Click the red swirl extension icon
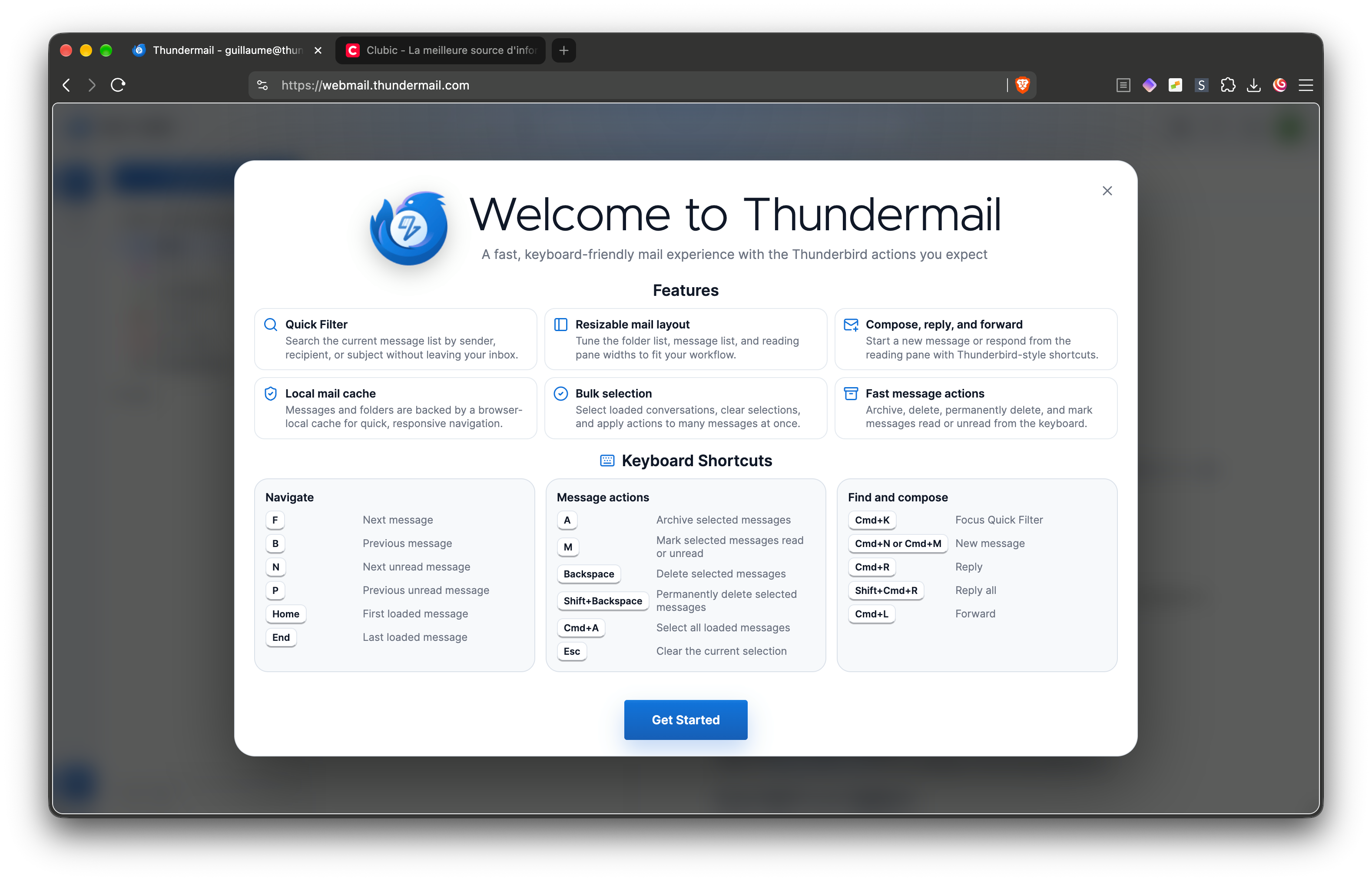Screen dimensions: 1372x882 [1280, 85]
